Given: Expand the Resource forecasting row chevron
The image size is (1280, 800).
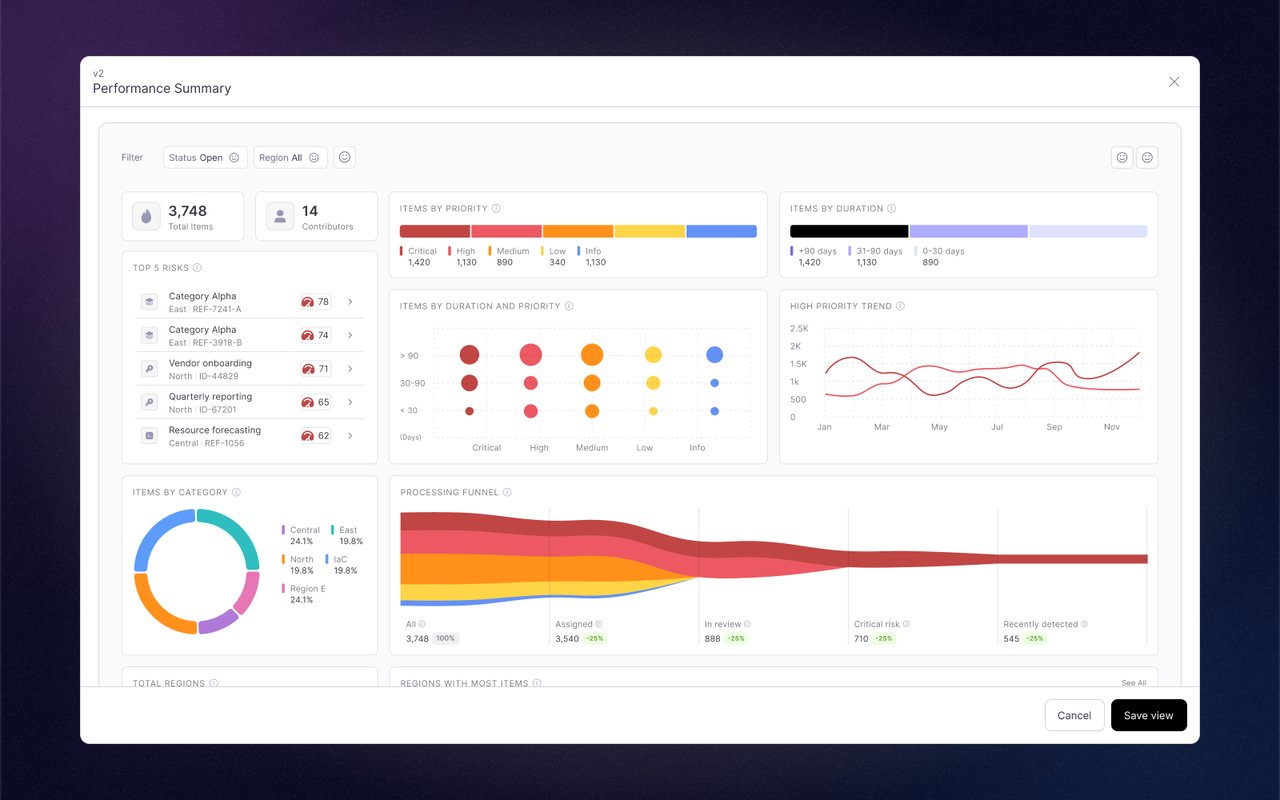Looking at the screenshot, I should (x=350, y=436).
